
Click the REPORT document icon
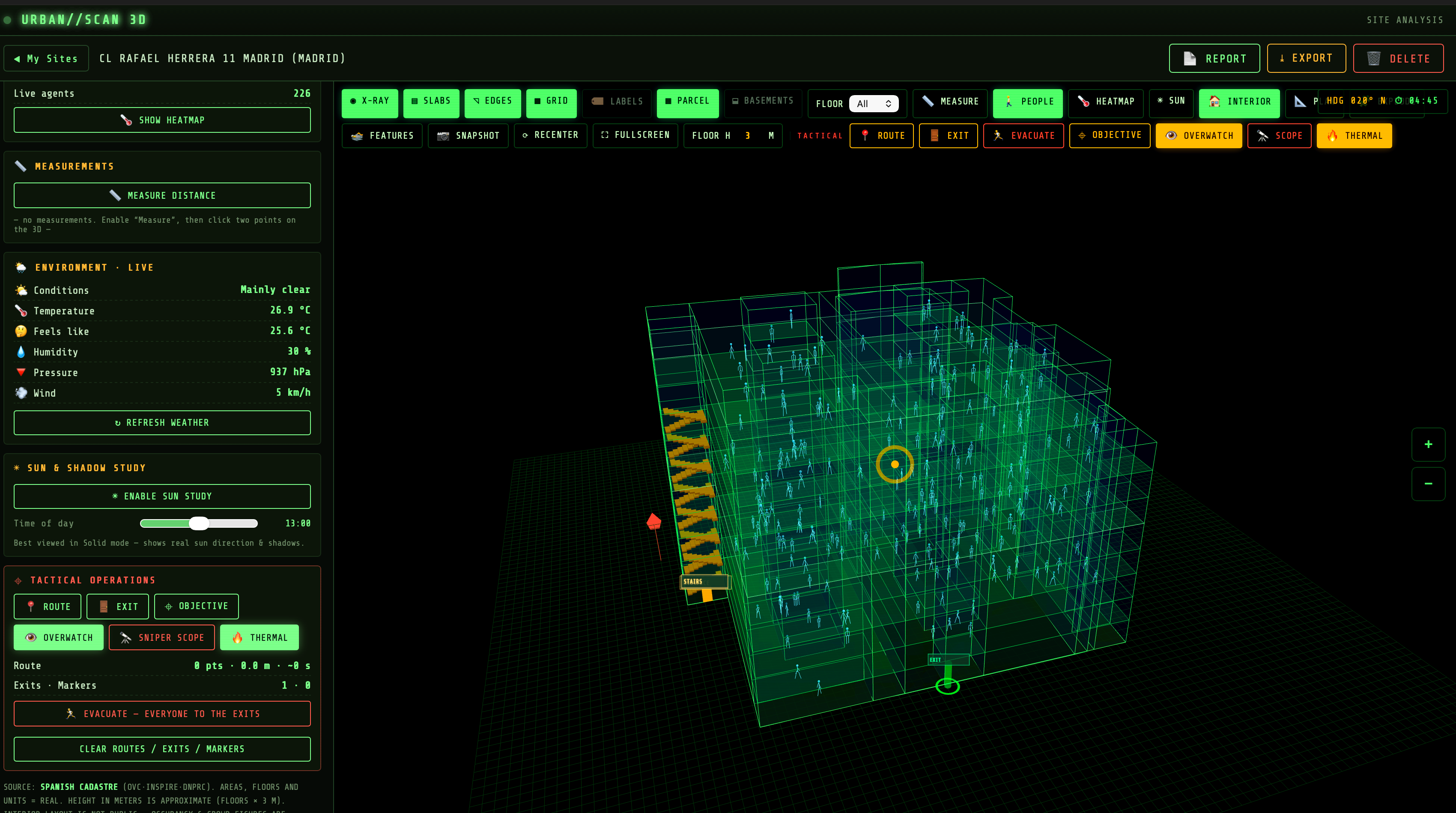(1189, 59)
